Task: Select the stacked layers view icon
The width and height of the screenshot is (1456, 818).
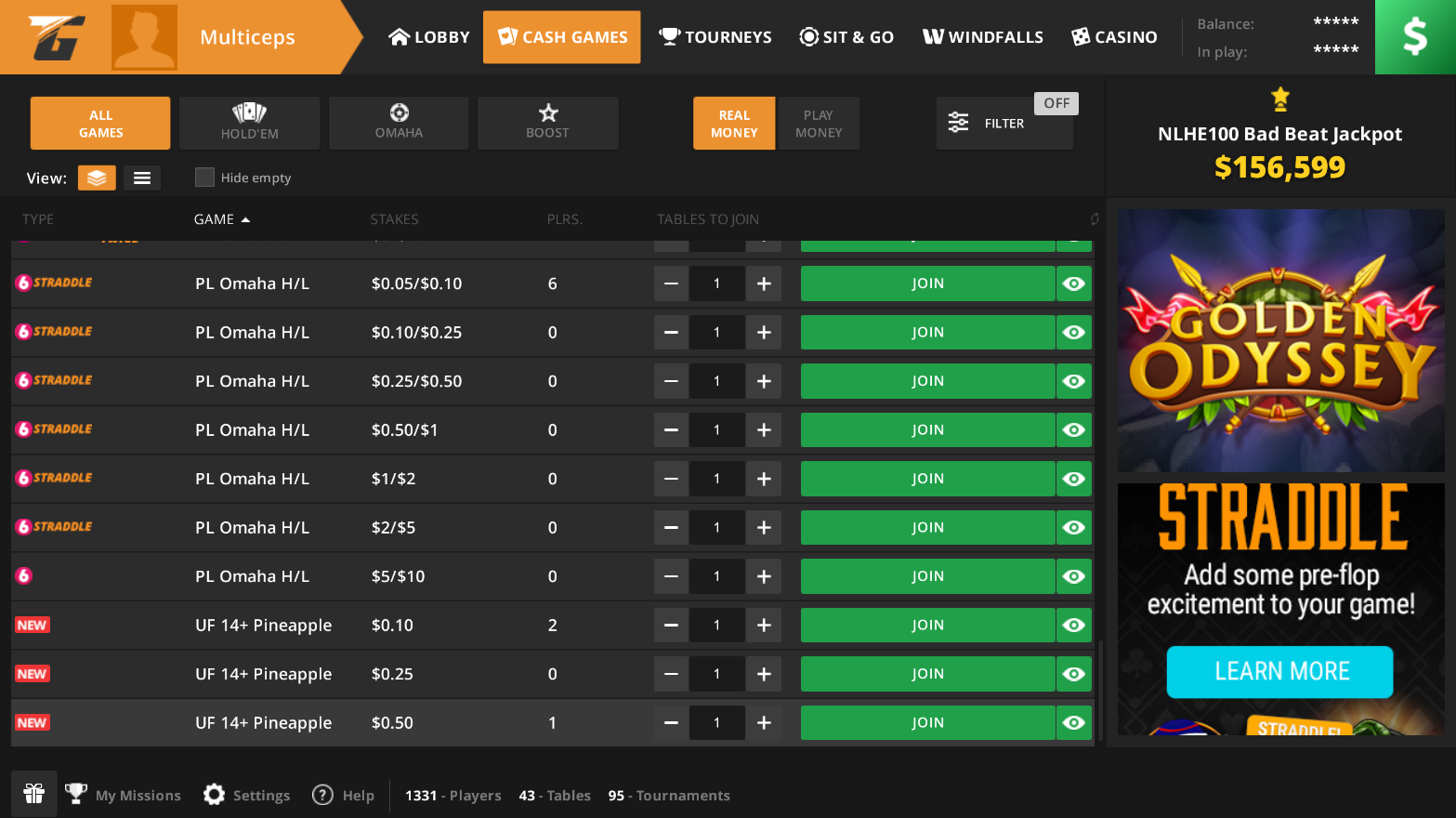Action: pyautogui.click(x=97, y=178)
